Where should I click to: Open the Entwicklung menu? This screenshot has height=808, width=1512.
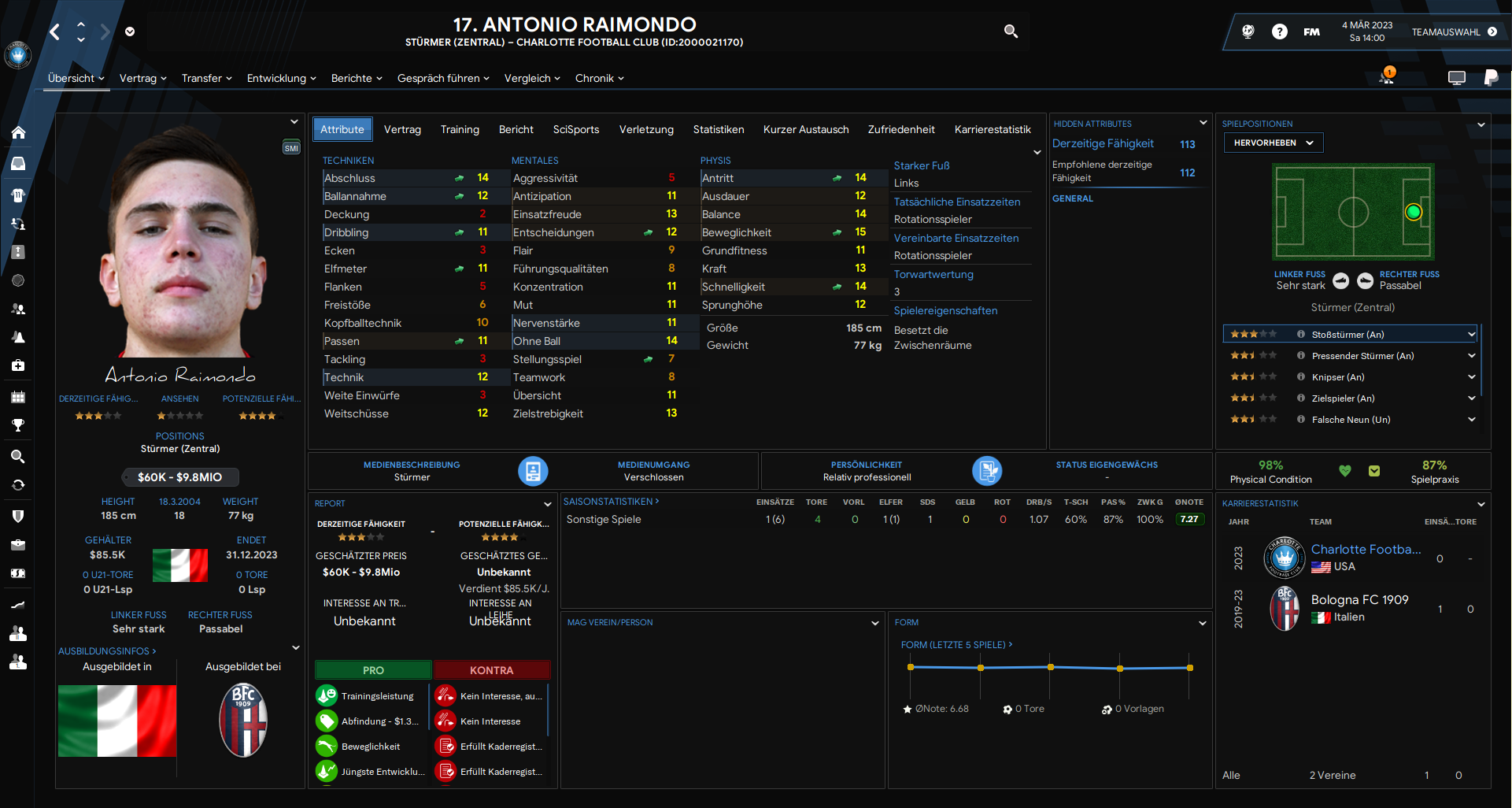[x=282, y=78]
